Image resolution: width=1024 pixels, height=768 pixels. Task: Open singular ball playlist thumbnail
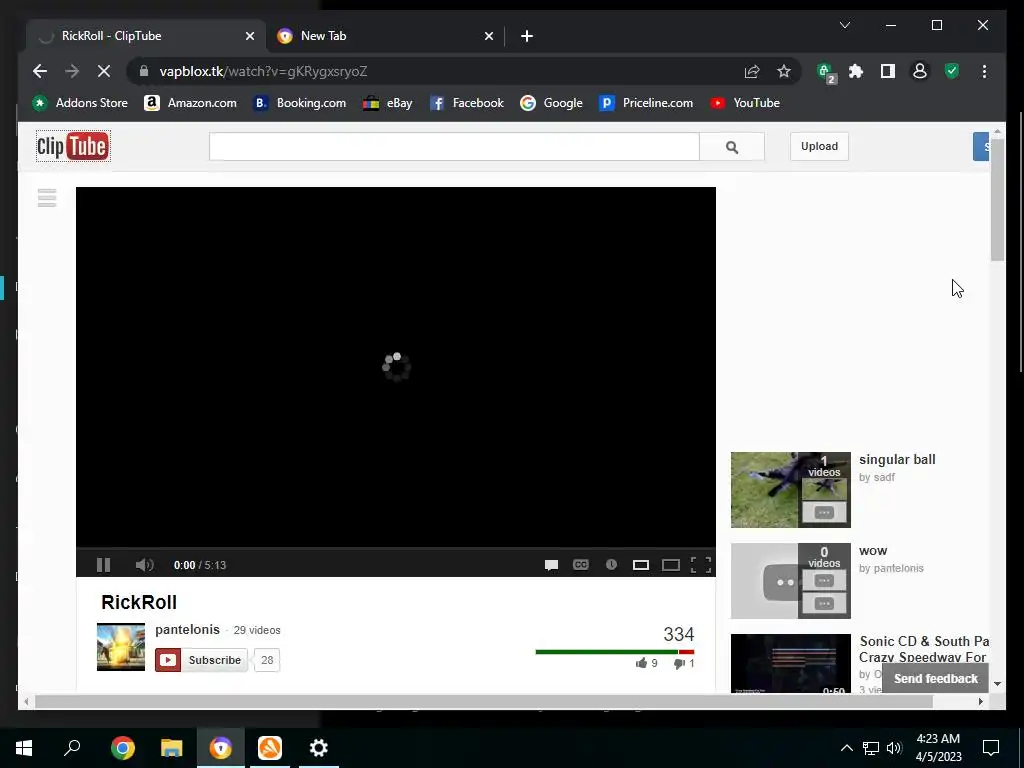point(791,490)
